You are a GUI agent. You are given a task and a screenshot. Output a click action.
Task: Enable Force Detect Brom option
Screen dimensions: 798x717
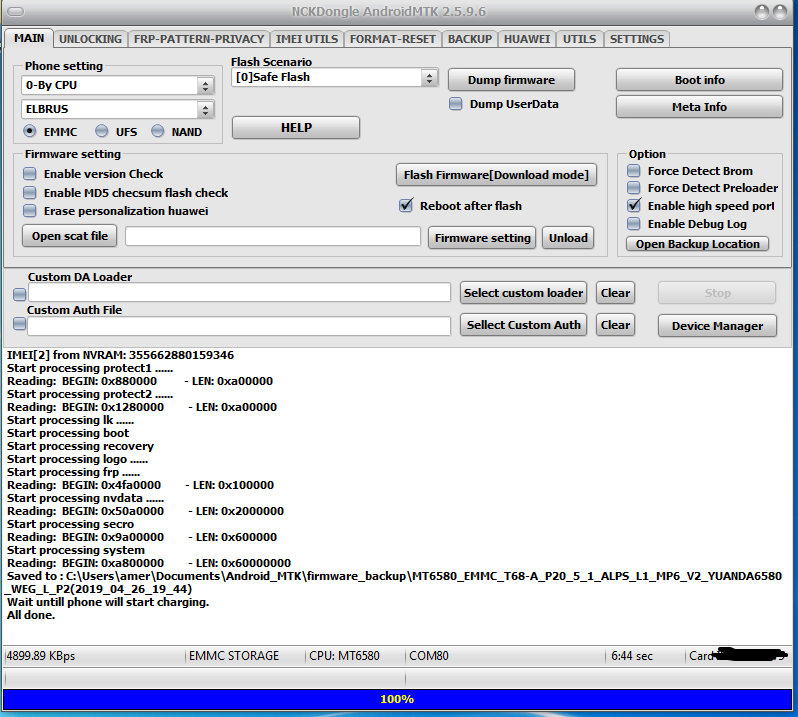pyautogui.click(x=634, y=171)
